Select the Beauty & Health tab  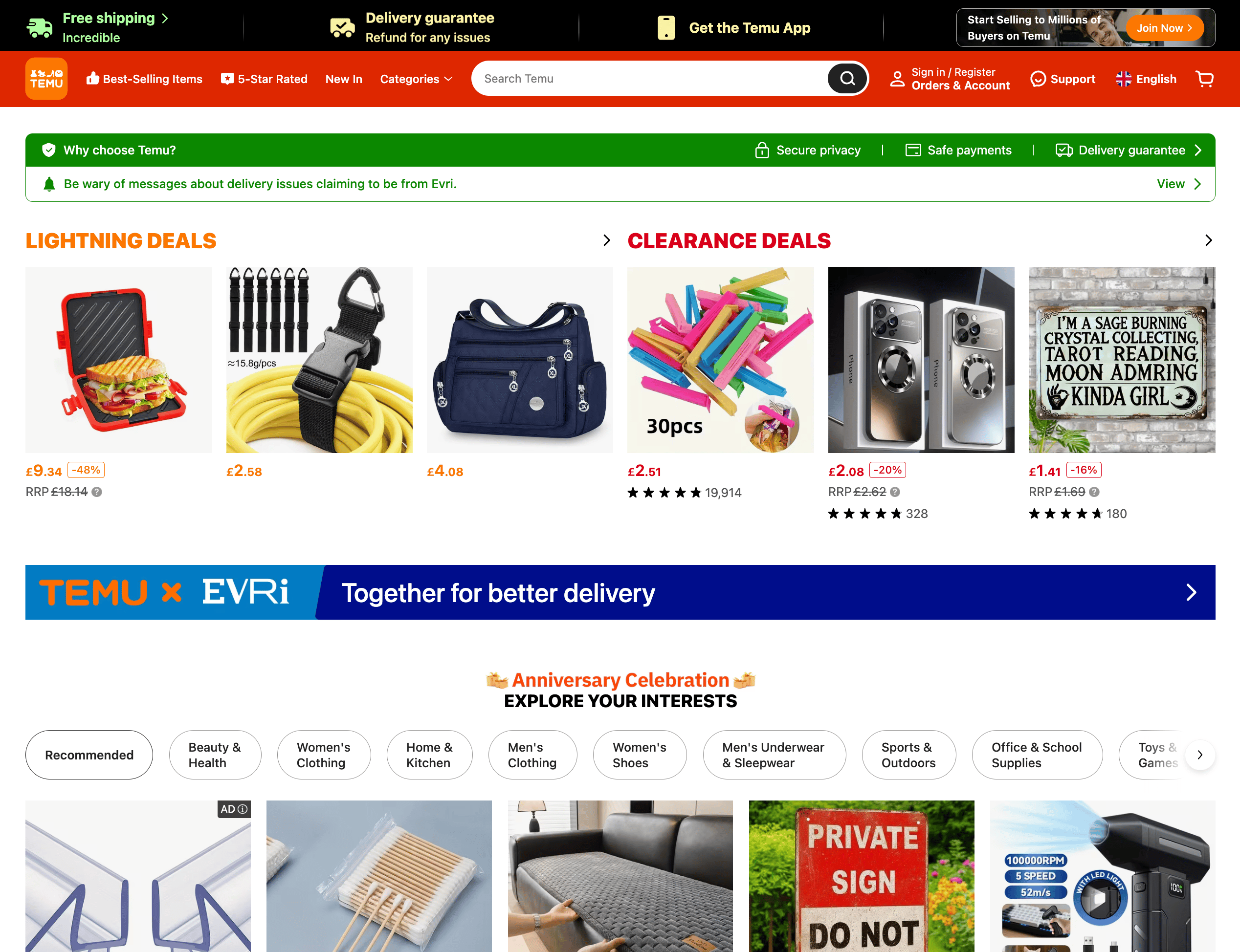215,754
